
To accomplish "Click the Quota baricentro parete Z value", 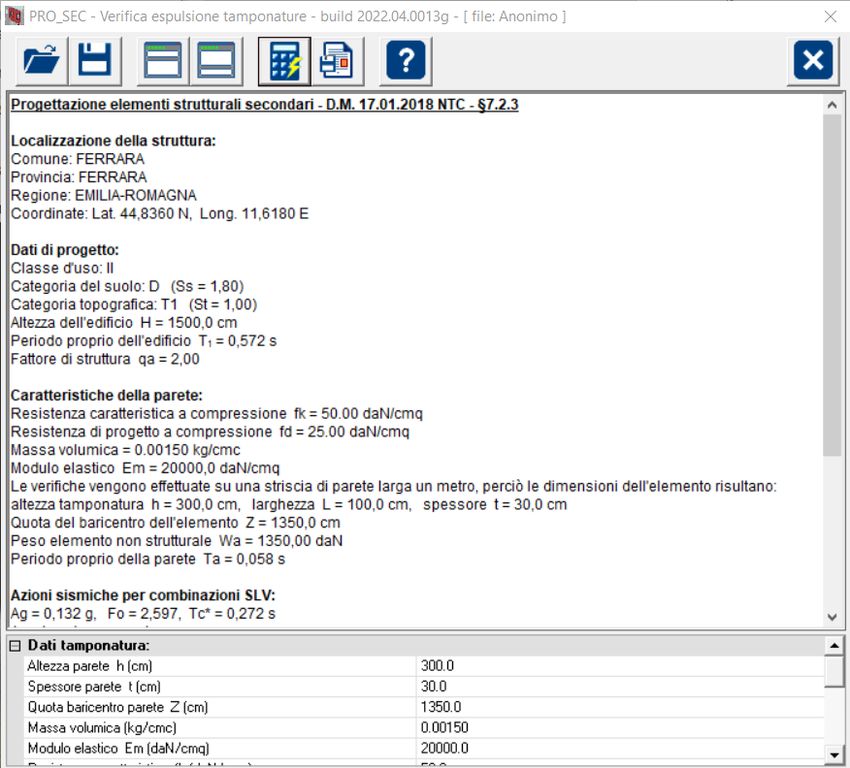I will tap(620, 707).
